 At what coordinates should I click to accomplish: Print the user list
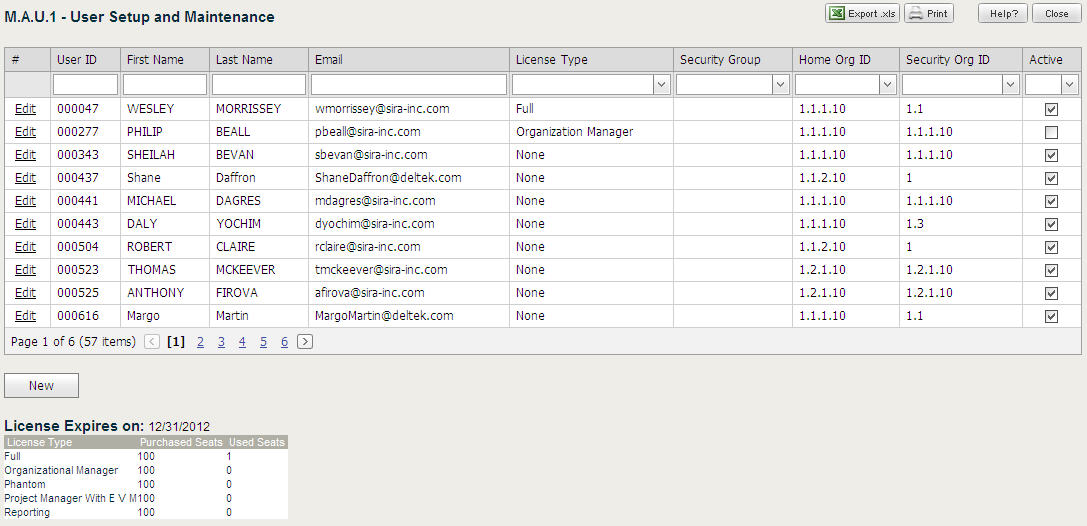(x=929, y=14)
